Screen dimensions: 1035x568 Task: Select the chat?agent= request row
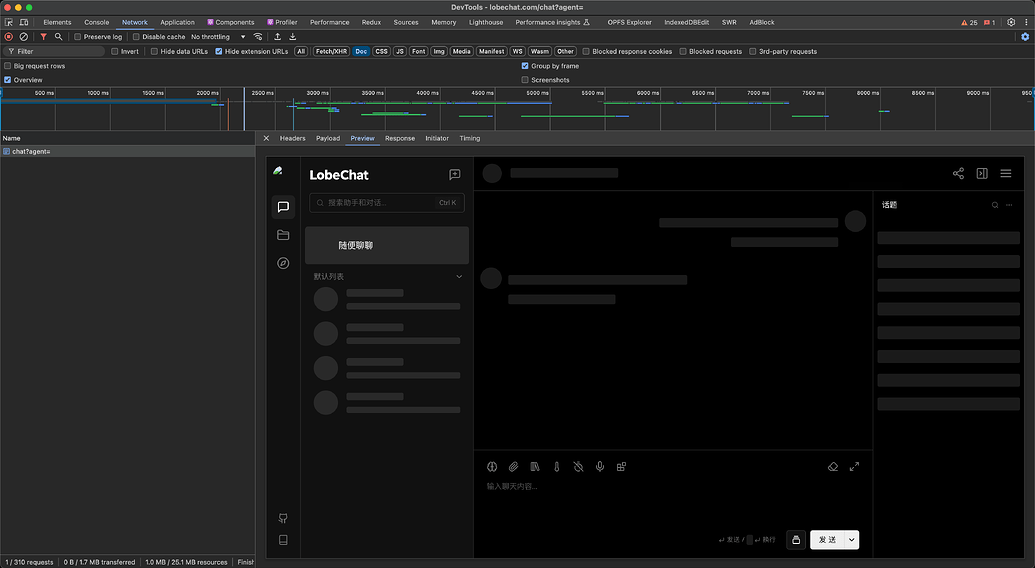[x=127, y=152]
